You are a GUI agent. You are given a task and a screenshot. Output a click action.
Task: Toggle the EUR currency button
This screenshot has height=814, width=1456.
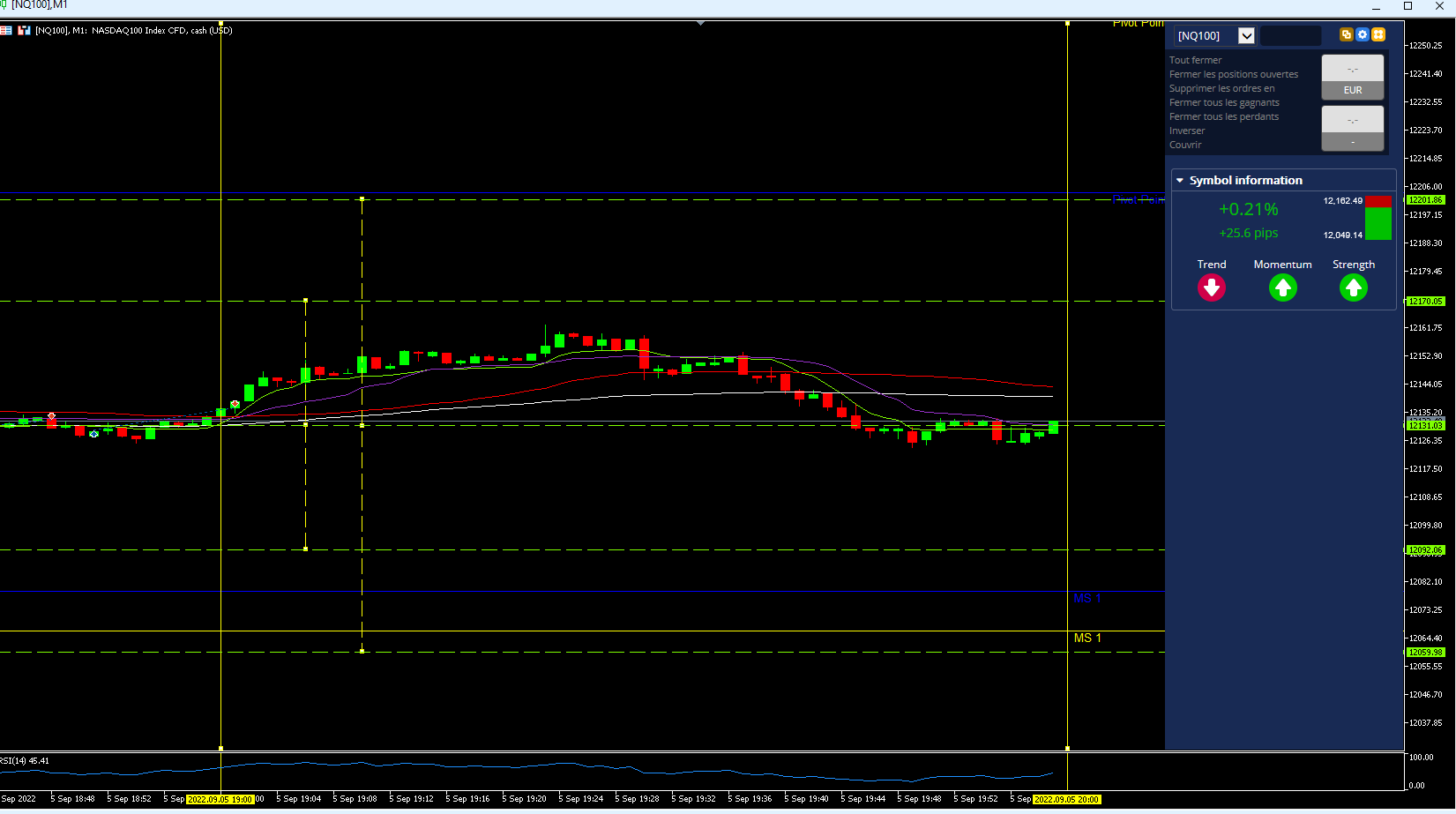pos(1353,90)
